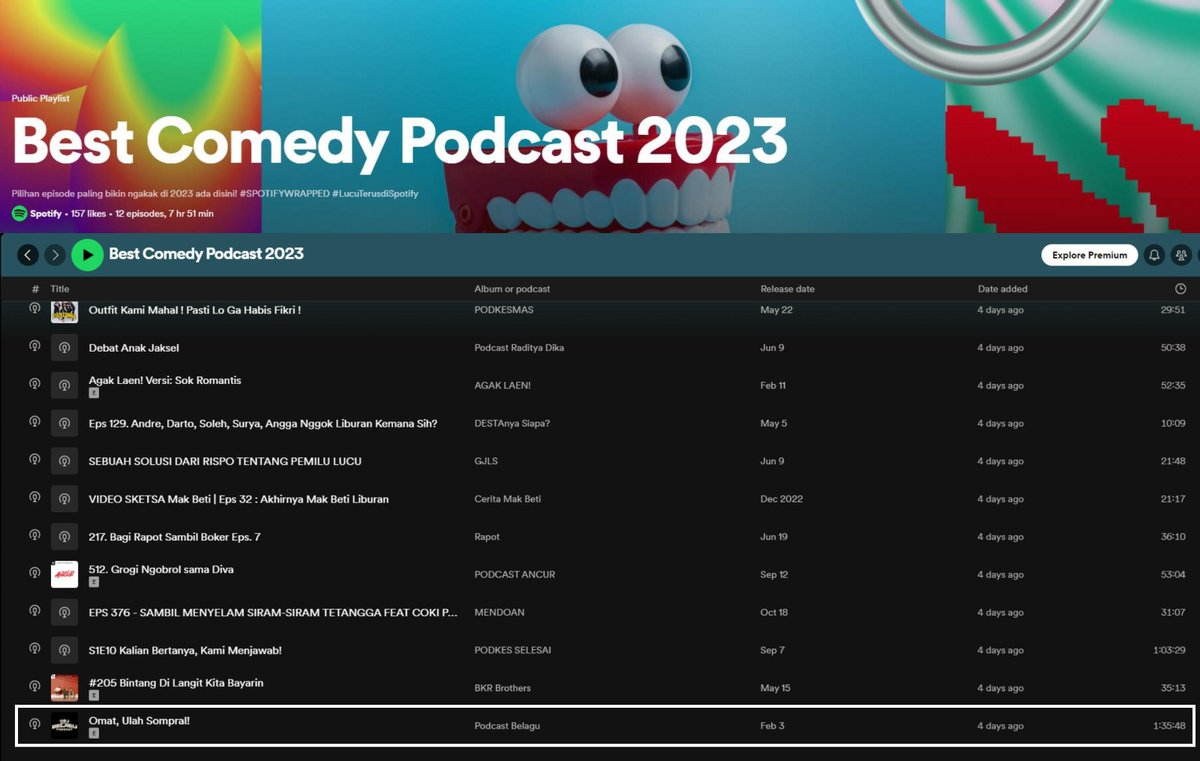Click the 1:03:29 duration value
The width and height of the screenshot is (1200, 761).
(x=1168, y=650)
